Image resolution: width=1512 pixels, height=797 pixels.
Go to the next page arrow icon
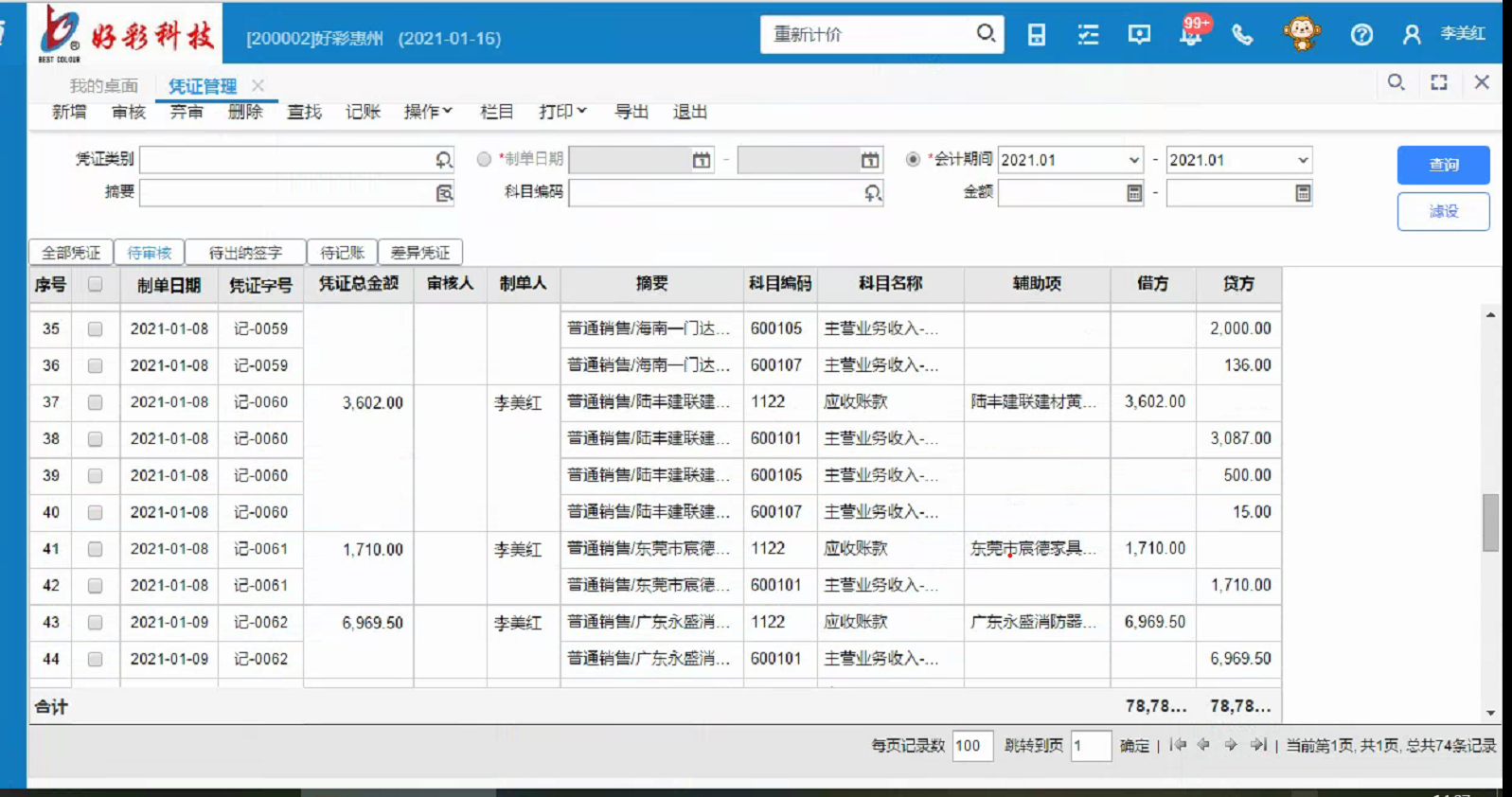1230,745
